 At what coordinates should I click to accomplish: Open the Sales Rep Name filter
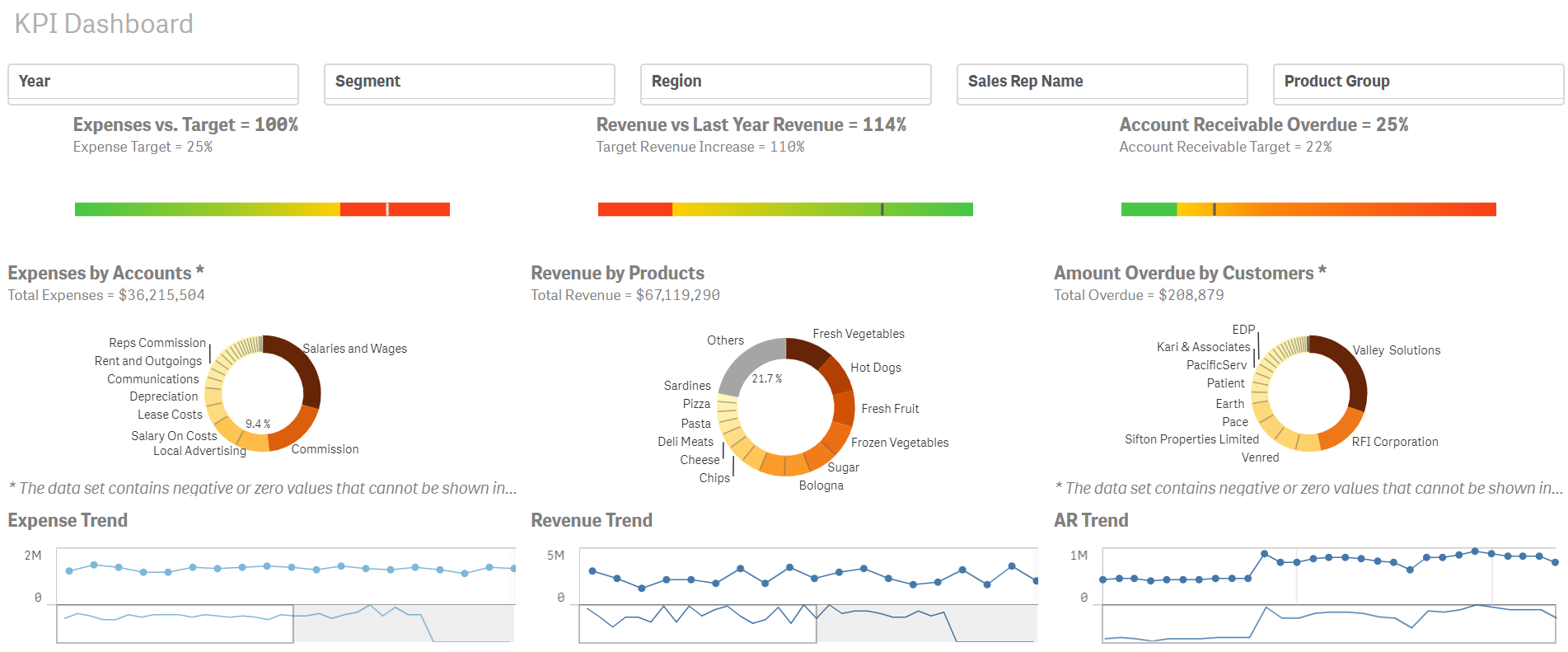1102,82
